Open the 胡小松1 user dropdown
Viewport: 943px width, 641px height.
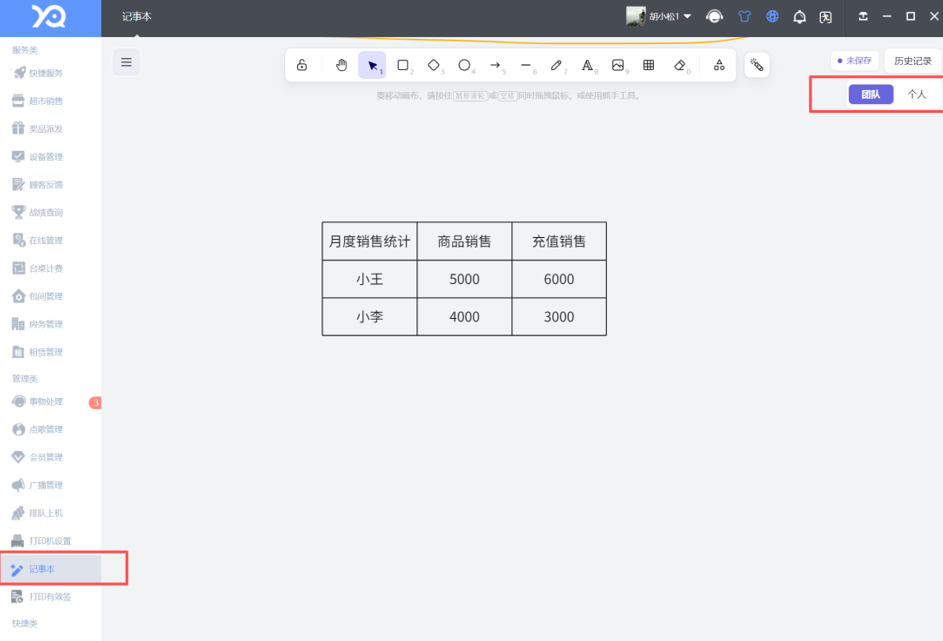tap(659, 16)
